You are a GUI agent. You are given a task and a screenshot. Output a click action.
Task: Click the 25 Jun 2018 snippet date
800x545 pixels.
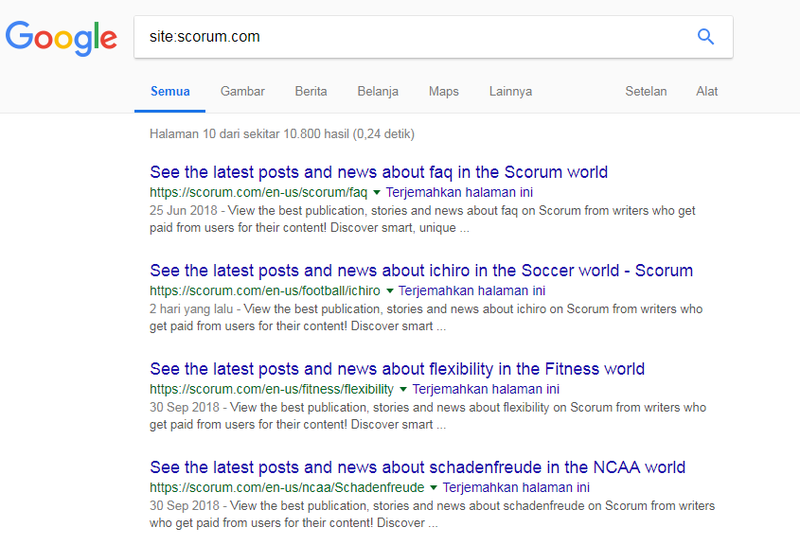pos(183,211)
